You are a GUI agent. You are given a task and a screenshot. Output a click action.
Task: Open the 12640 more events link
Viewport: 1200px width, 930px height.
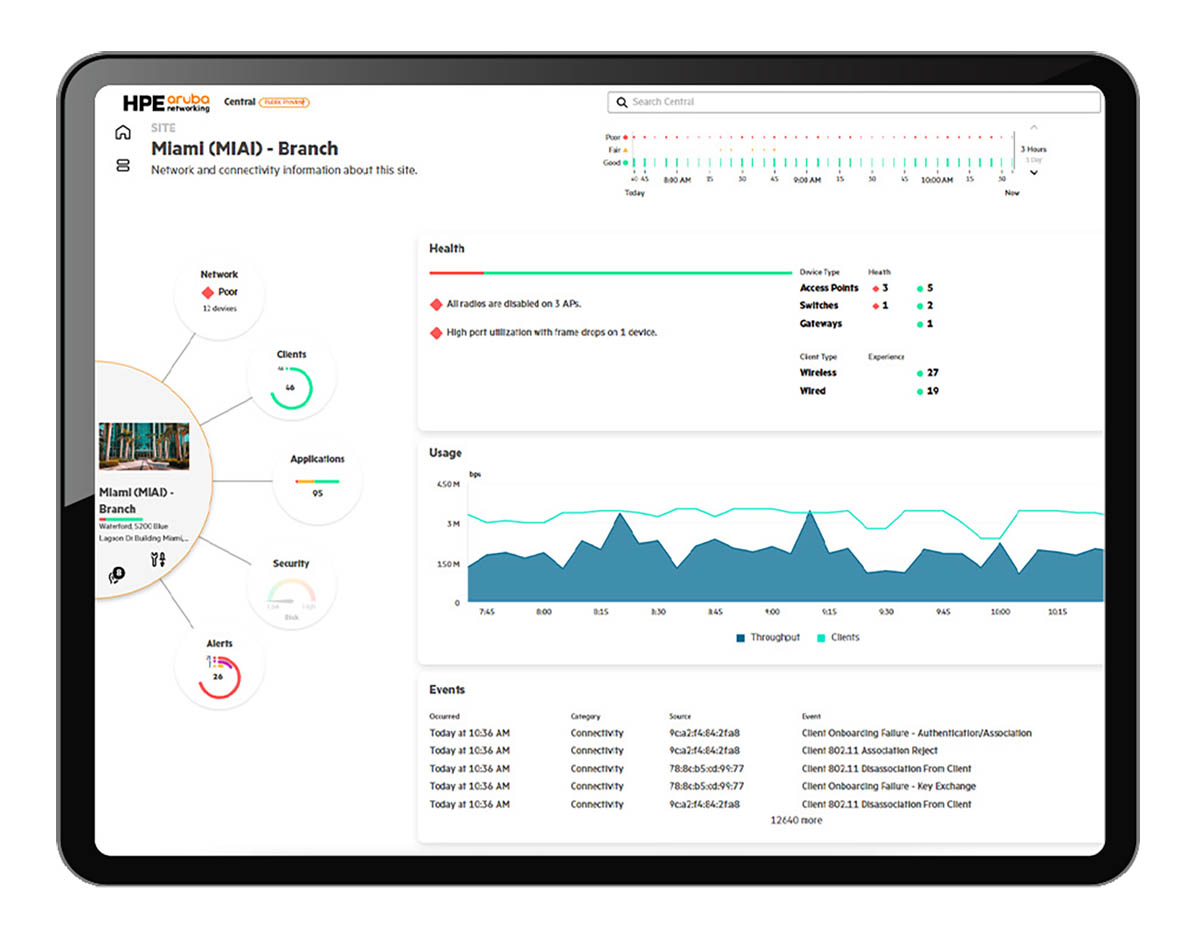click(796, 820)
